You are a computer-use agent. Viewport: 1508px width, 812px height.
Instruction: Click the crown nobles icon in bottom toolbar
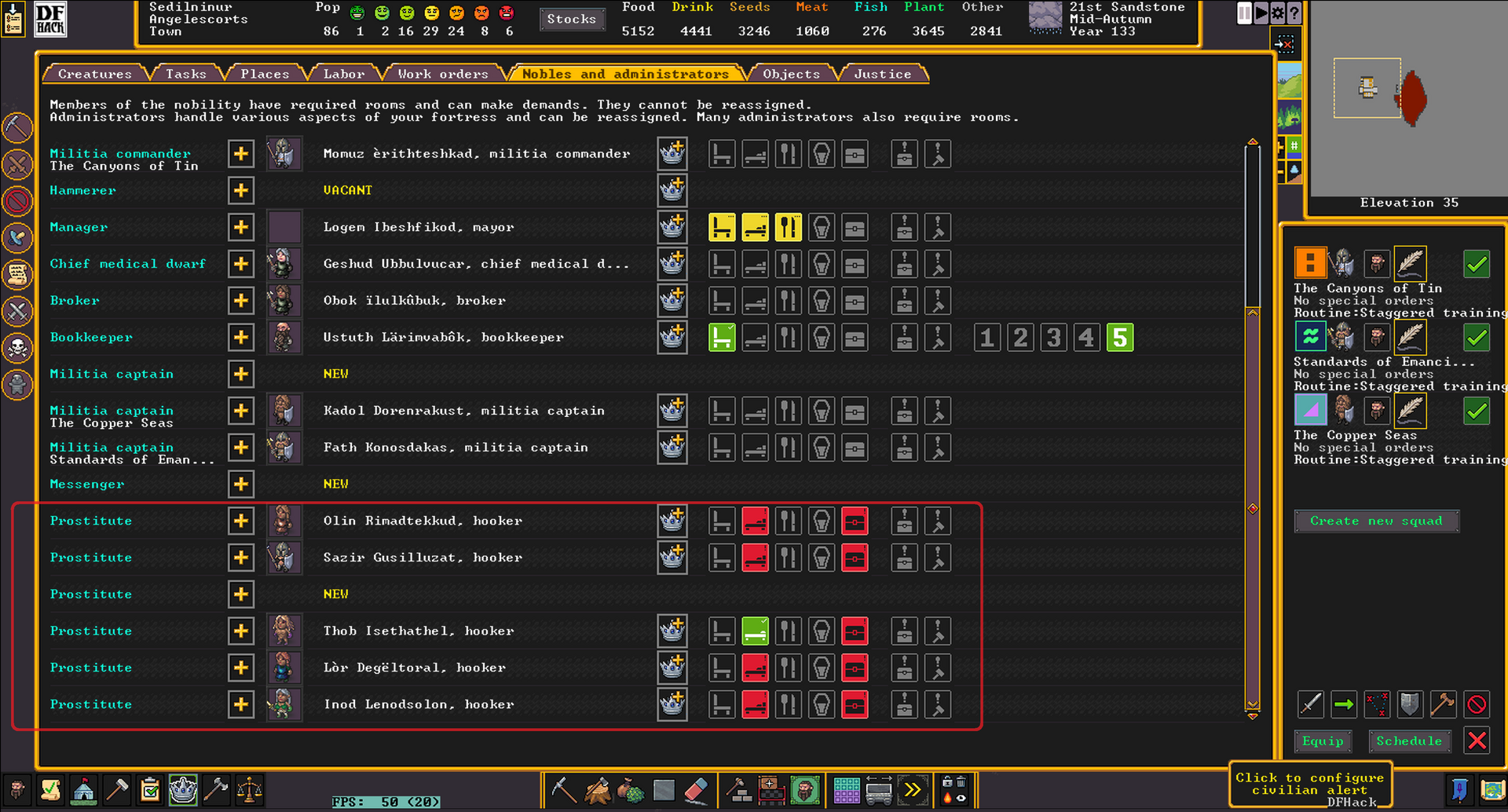point(183,789)
